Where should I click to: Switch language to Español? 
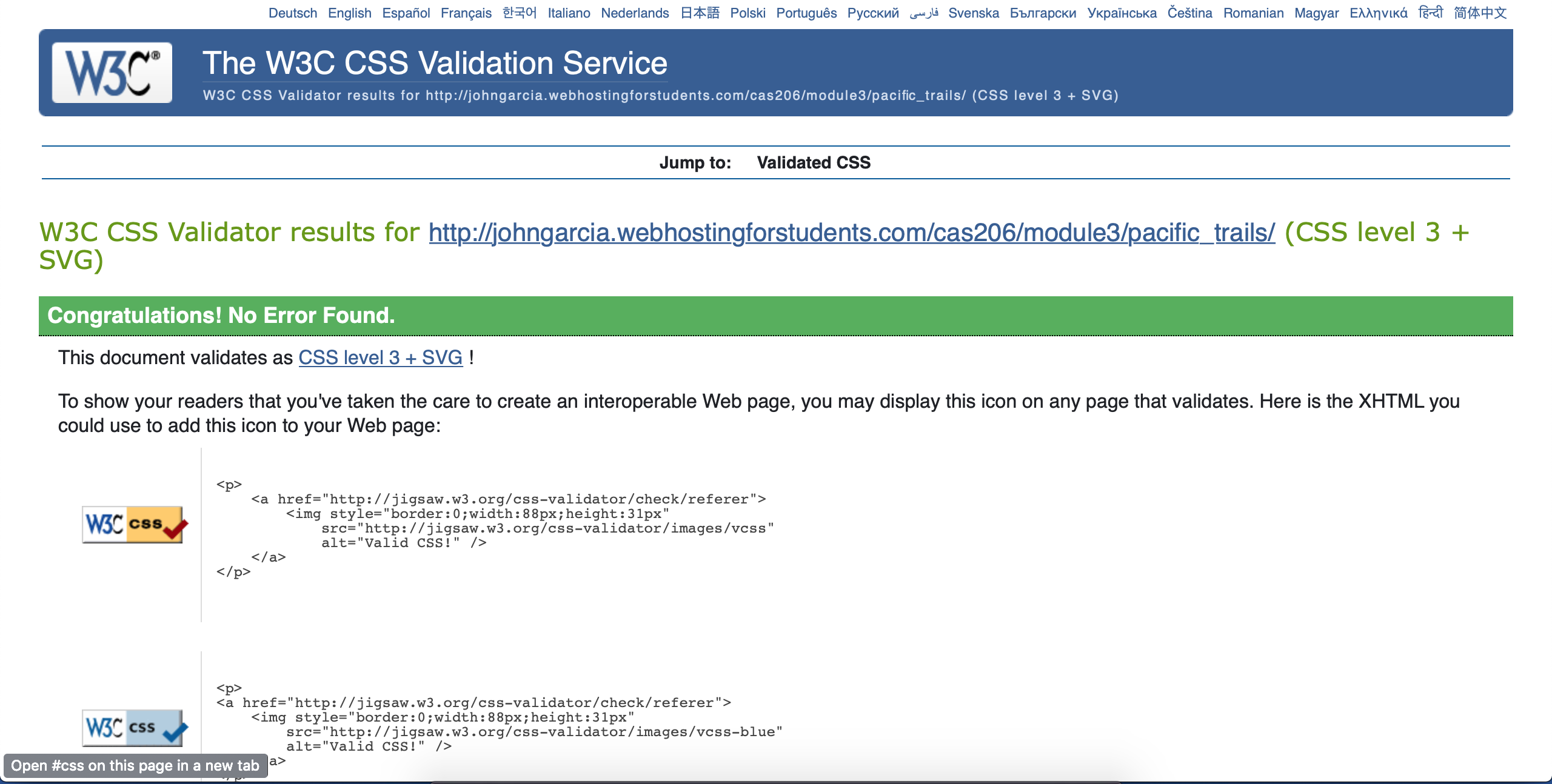(406, 13)
